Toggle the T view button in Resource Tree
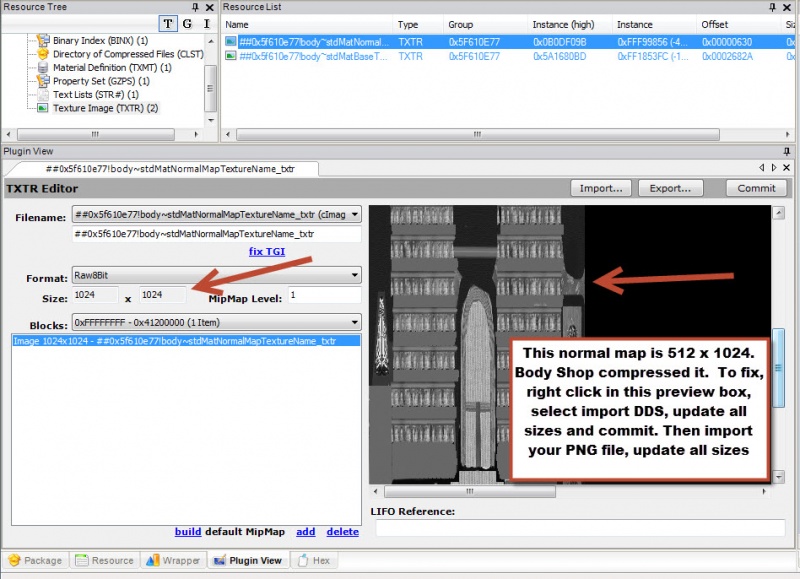 coord(167,24)
